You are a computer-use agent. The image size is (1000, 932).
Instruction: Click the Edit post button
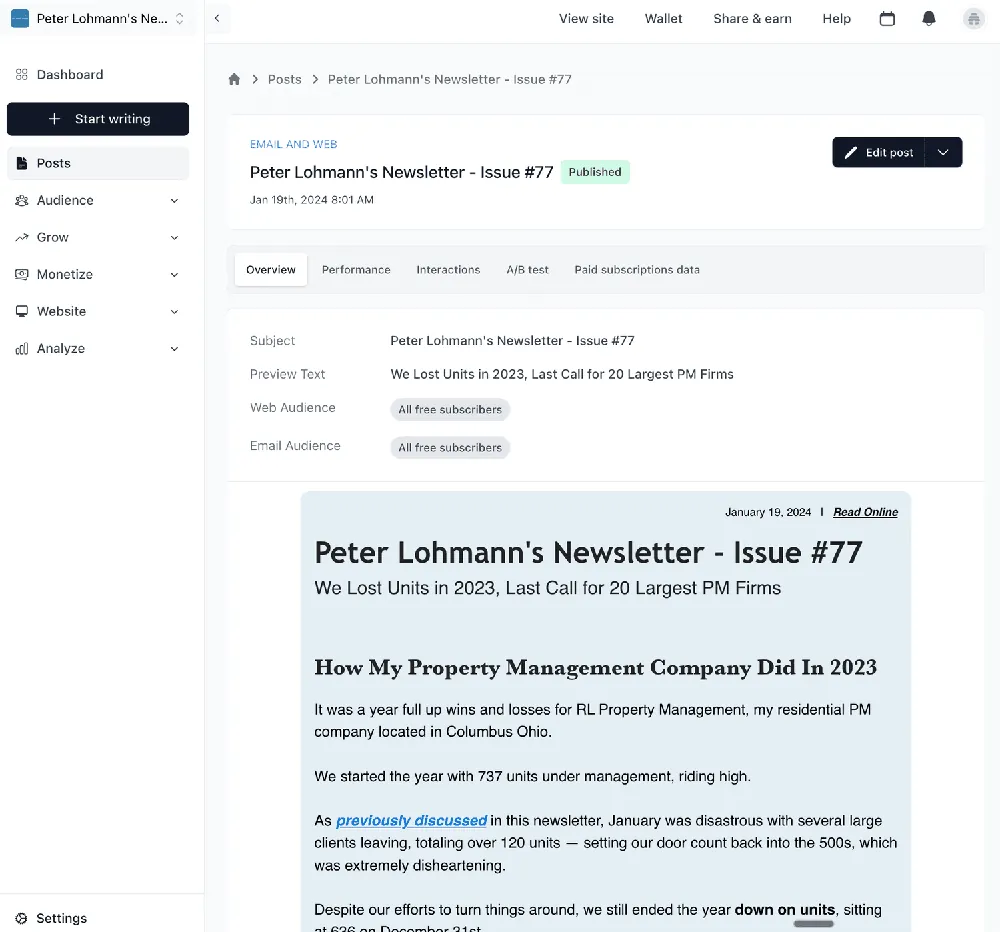point(878,152)
